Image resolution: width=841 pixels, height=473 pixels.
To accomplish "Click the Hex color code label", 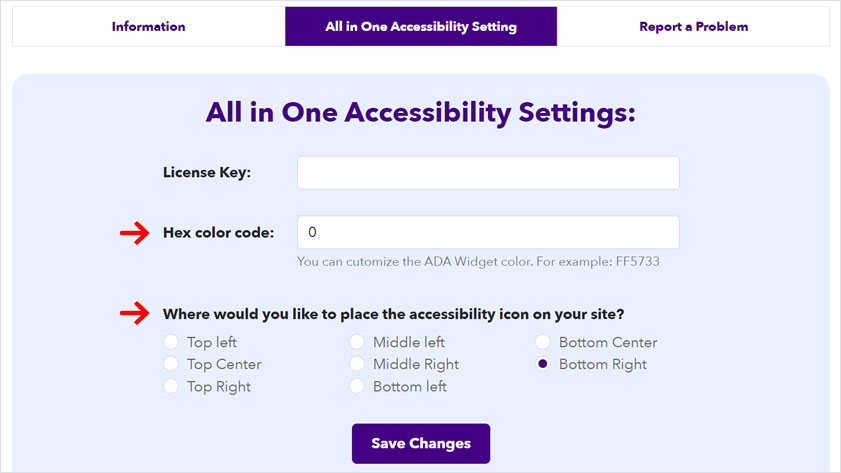I will (218, 234).
